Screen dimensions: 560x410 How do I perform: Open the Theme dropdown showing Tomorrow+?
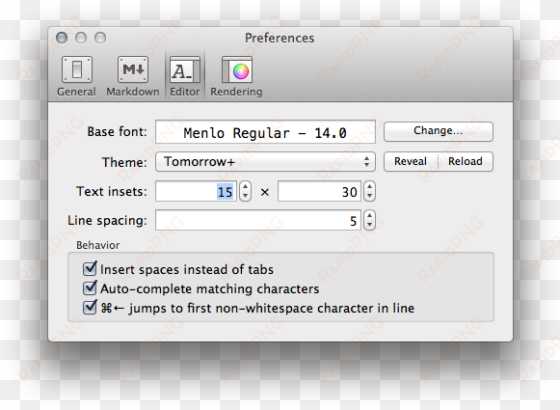(x=265, y=162)
